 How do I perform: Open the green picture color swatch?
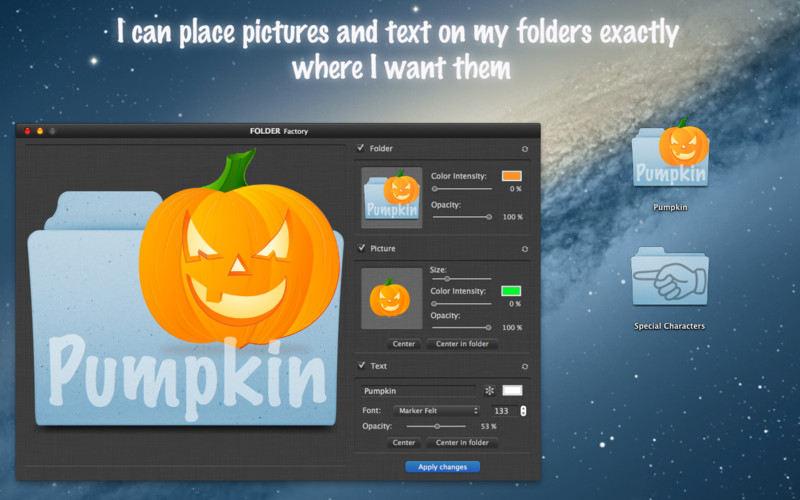coord(511,291)
